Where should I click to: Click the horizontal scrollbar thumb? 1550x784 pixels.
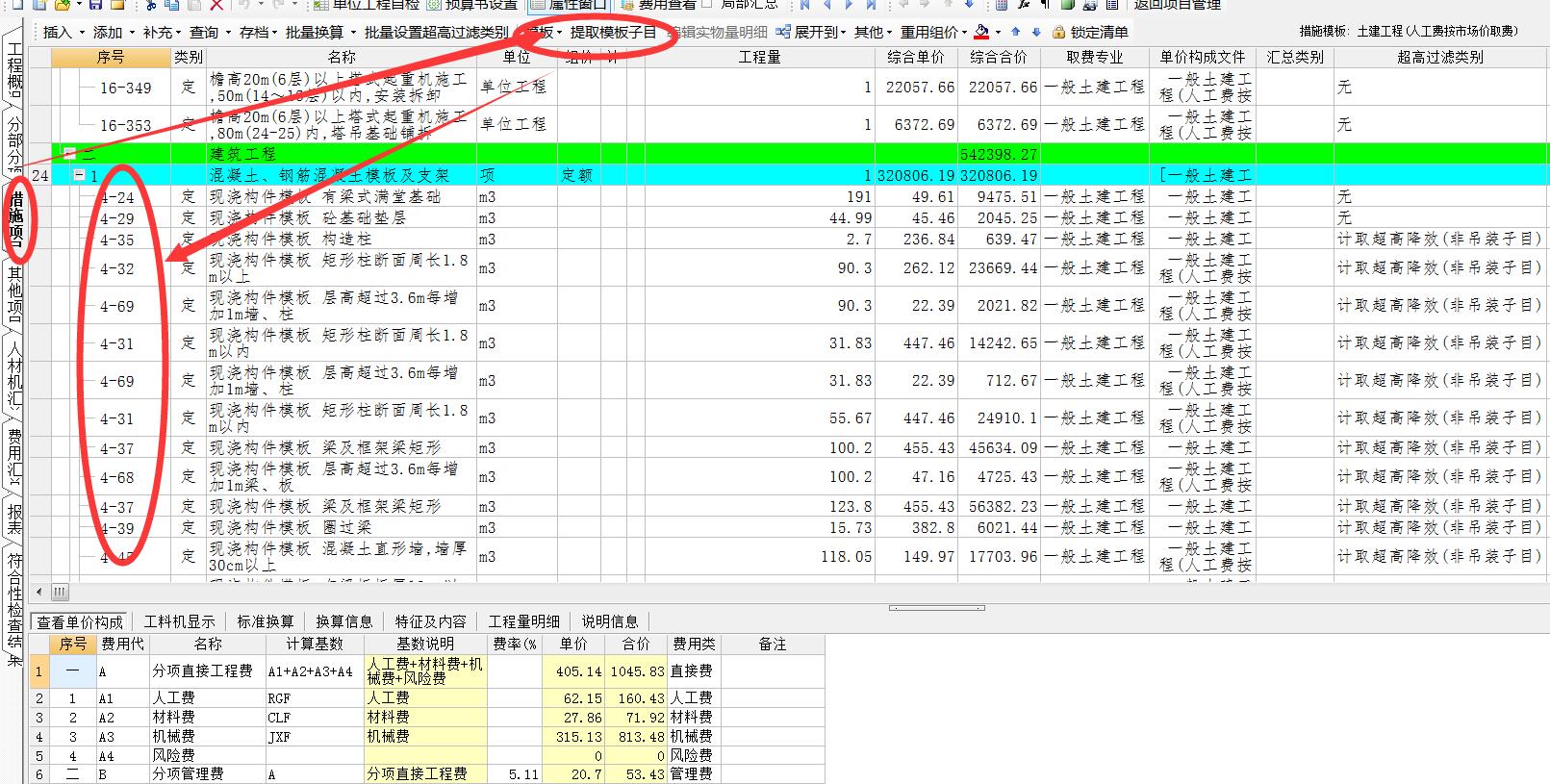pos(61,592)
